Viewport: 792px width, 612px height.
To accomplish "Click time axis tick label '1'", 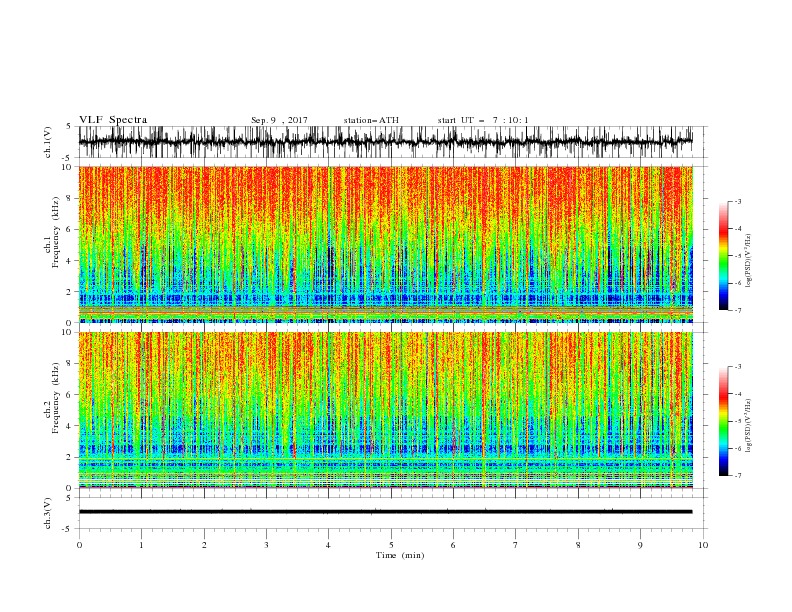I will coord(141,545).
